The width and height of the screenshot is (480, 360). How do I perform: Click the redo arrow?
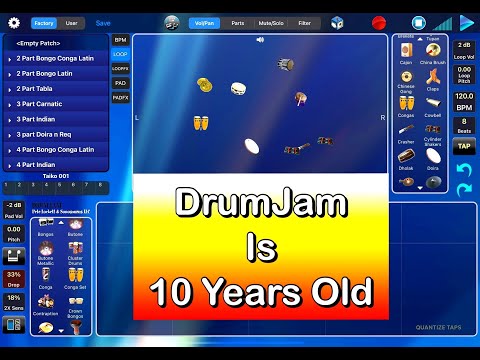464,189
